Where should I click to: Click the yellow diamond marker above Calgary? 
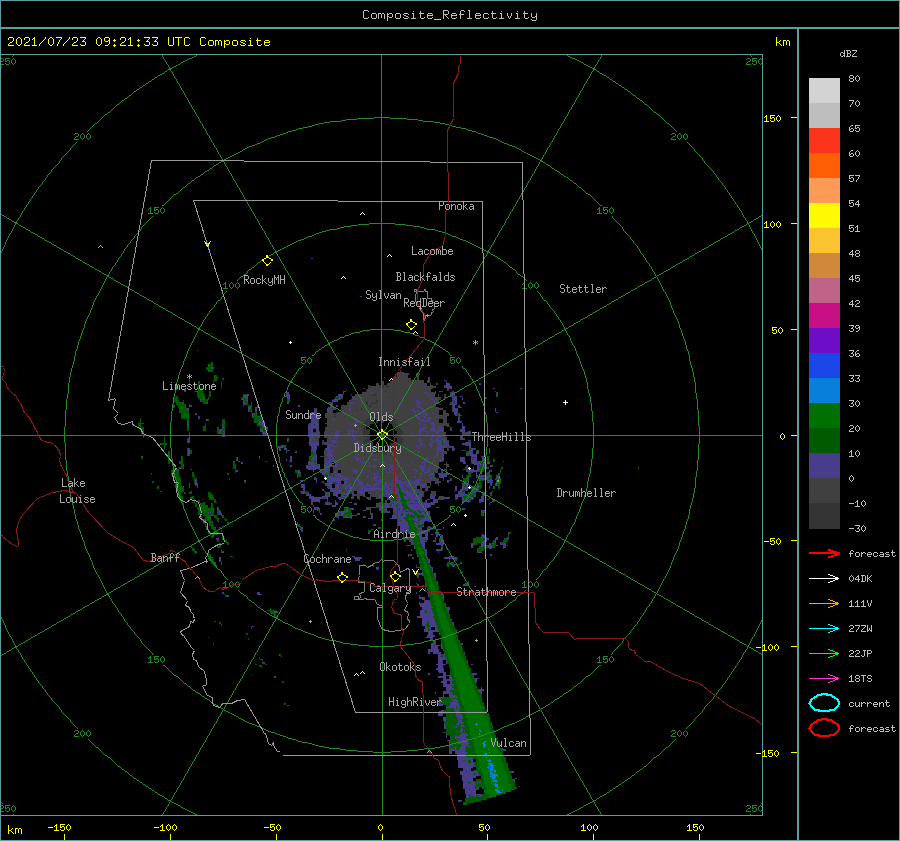[395, 576]
